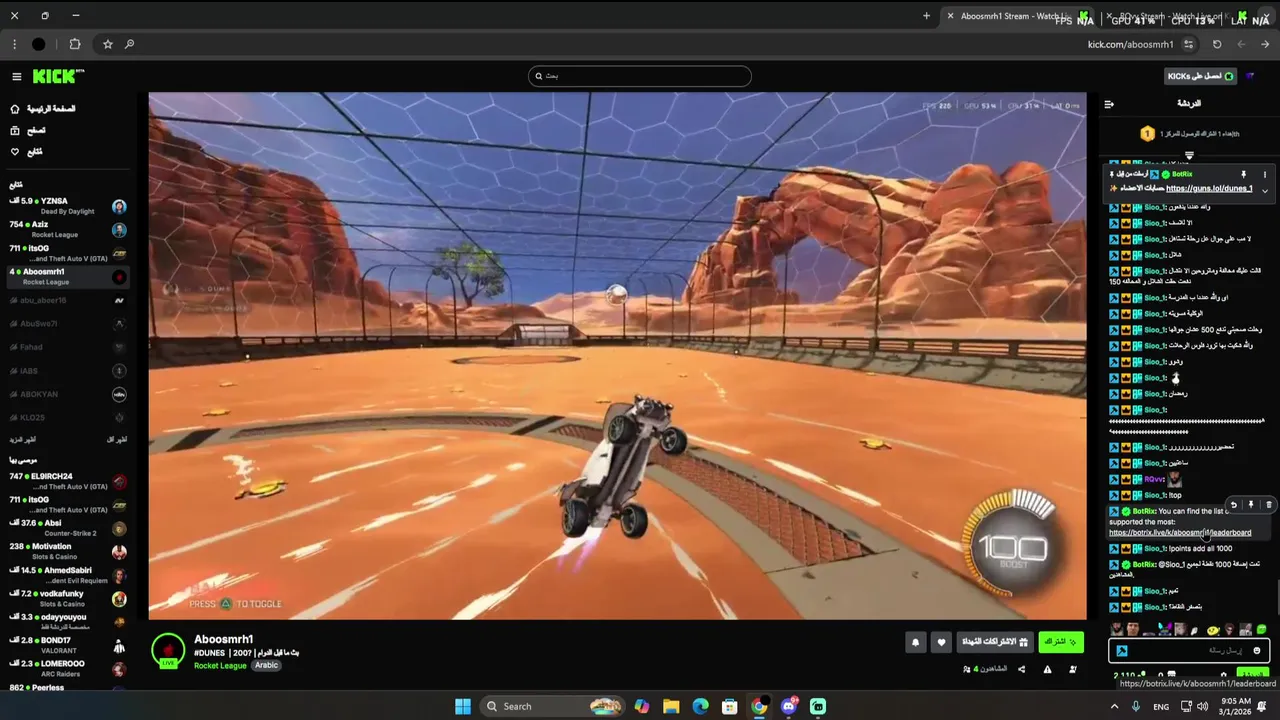Image resolution: width=1280 pixels, height=720 pixels.
Task: Click the moderator badge in chat input
Action: pyautogui.click(x=1122, y=650)
